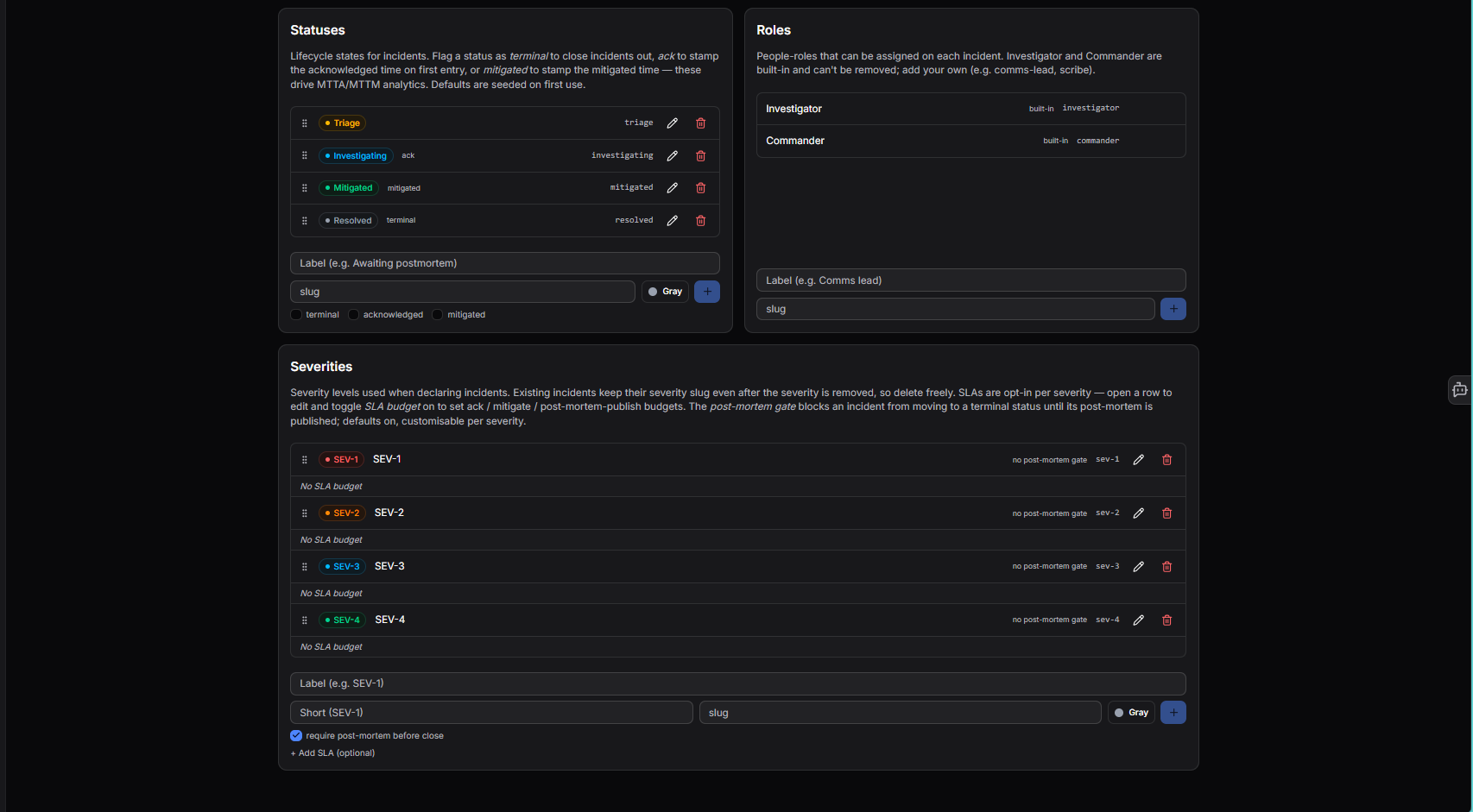
Task: Grab the SEV-2 row drag handle
Action: (304, 513)
